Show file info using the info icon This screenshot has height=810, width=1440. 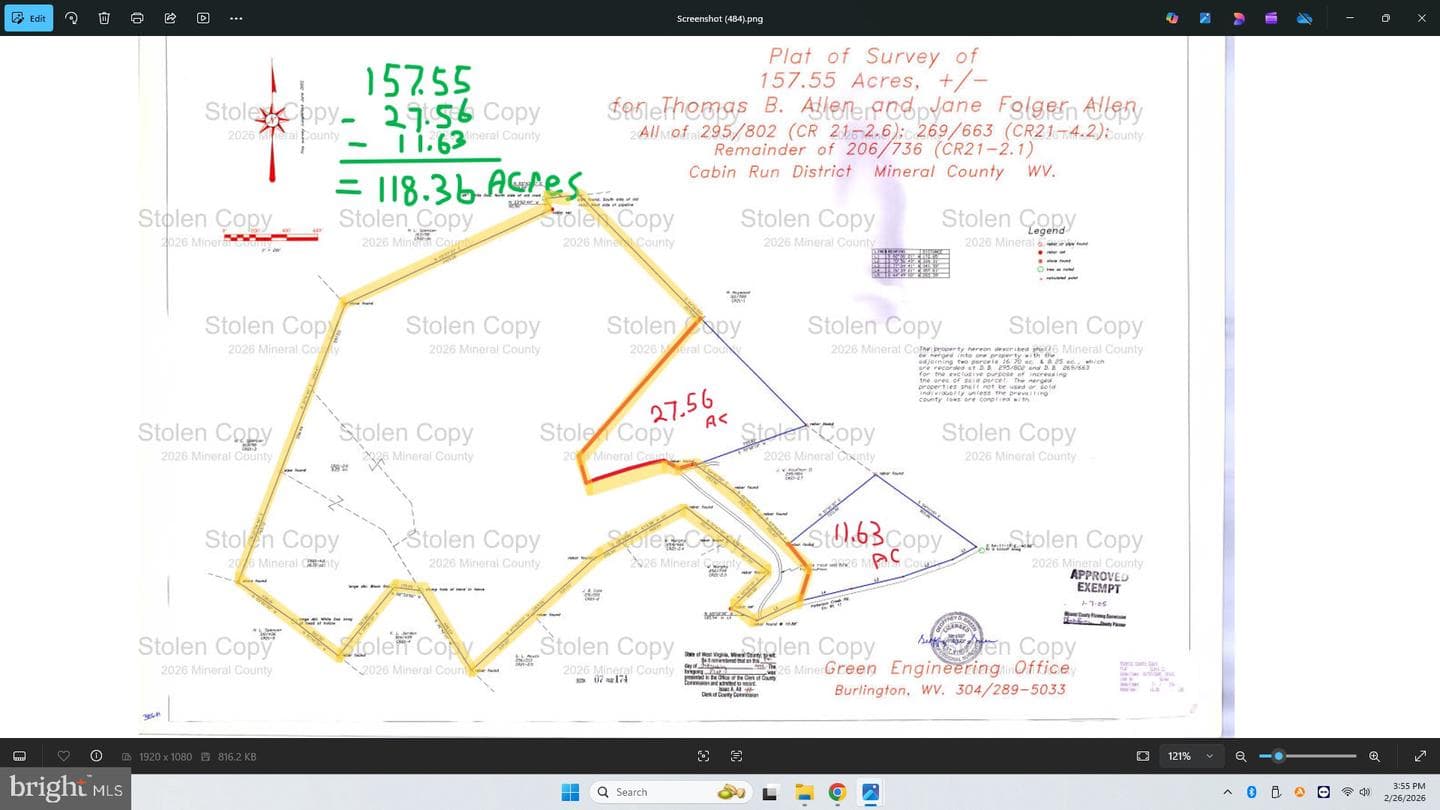click(96, 756)
